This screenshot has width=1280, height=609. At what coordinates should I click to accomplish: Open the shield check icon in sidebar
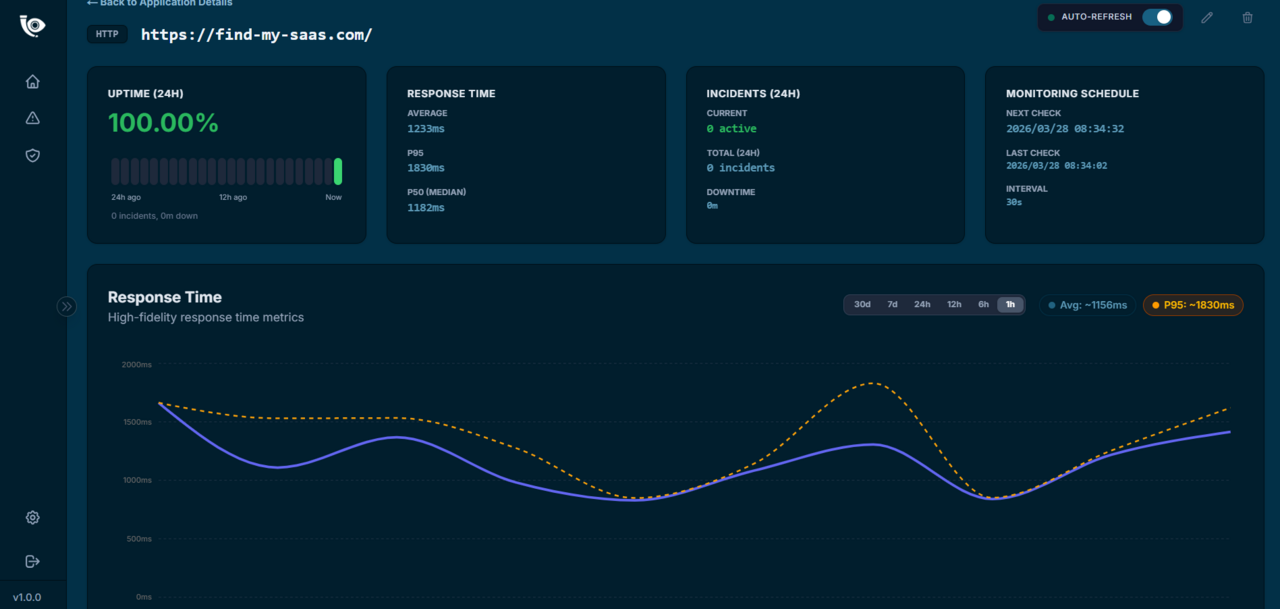point(33,155)
